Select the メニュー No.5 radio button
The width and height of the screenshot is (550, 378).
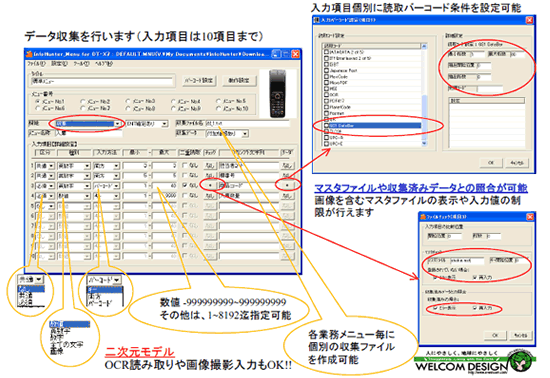coord(218,101)
